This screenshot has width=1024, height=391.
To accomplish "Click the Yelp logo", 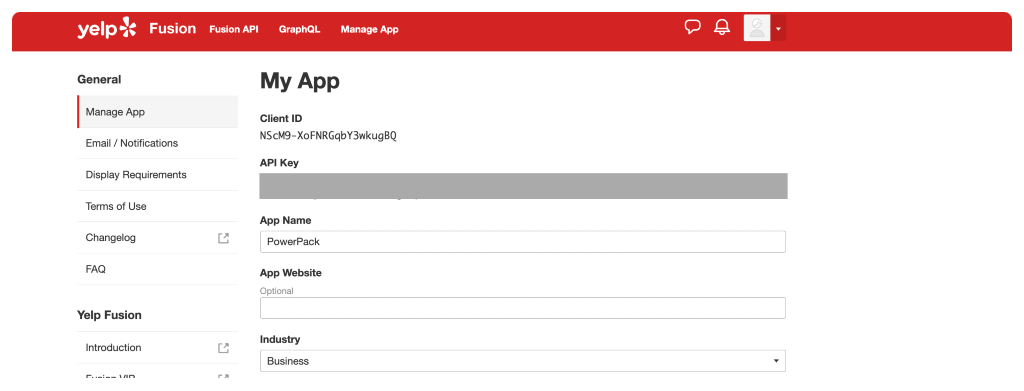I will pos(107,29).
